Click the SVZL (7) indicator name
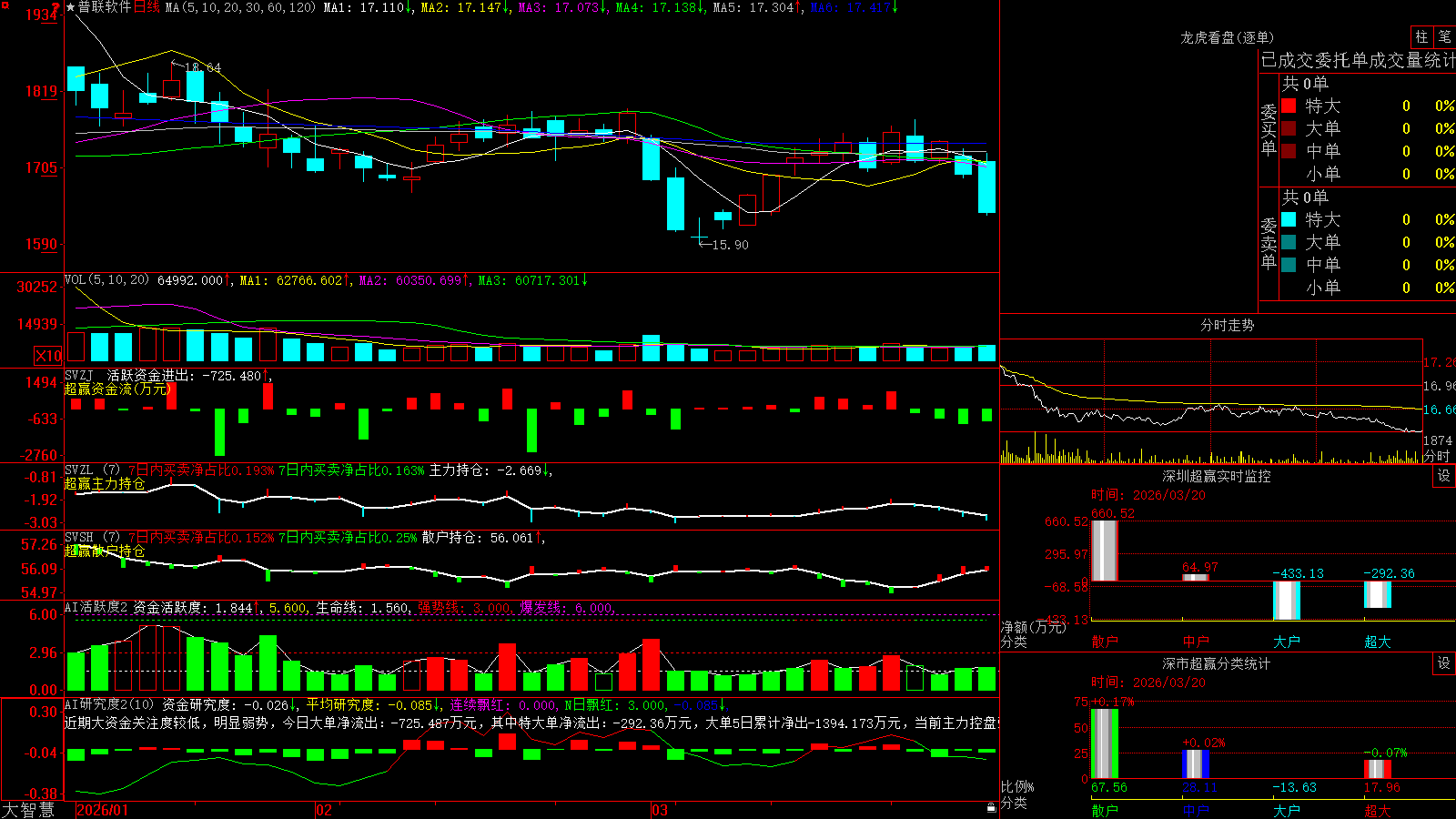Image resolution: width=1456 pixels, height=819 pixels. (92, 470)
